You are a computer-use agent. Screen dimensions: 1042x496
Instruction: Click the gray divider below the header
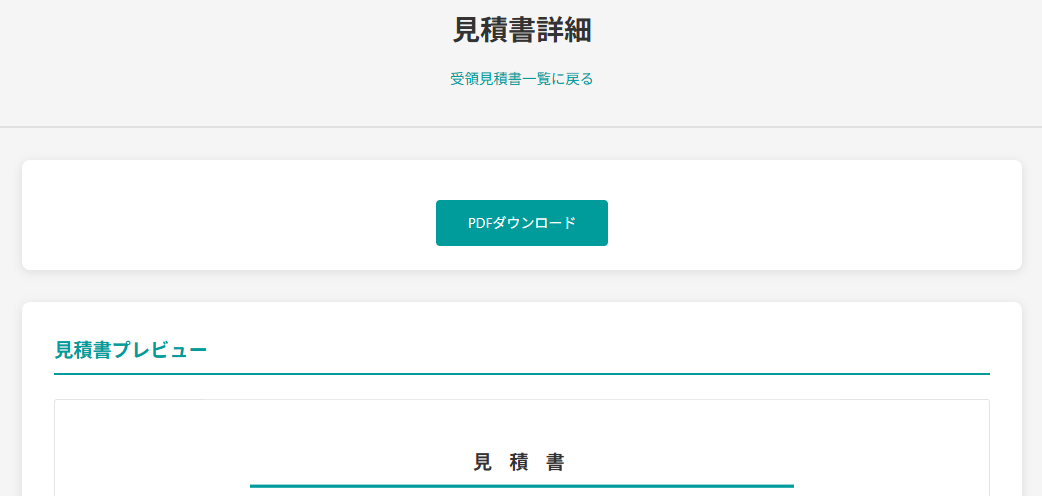pyautogui.click(x=521, y=127)
